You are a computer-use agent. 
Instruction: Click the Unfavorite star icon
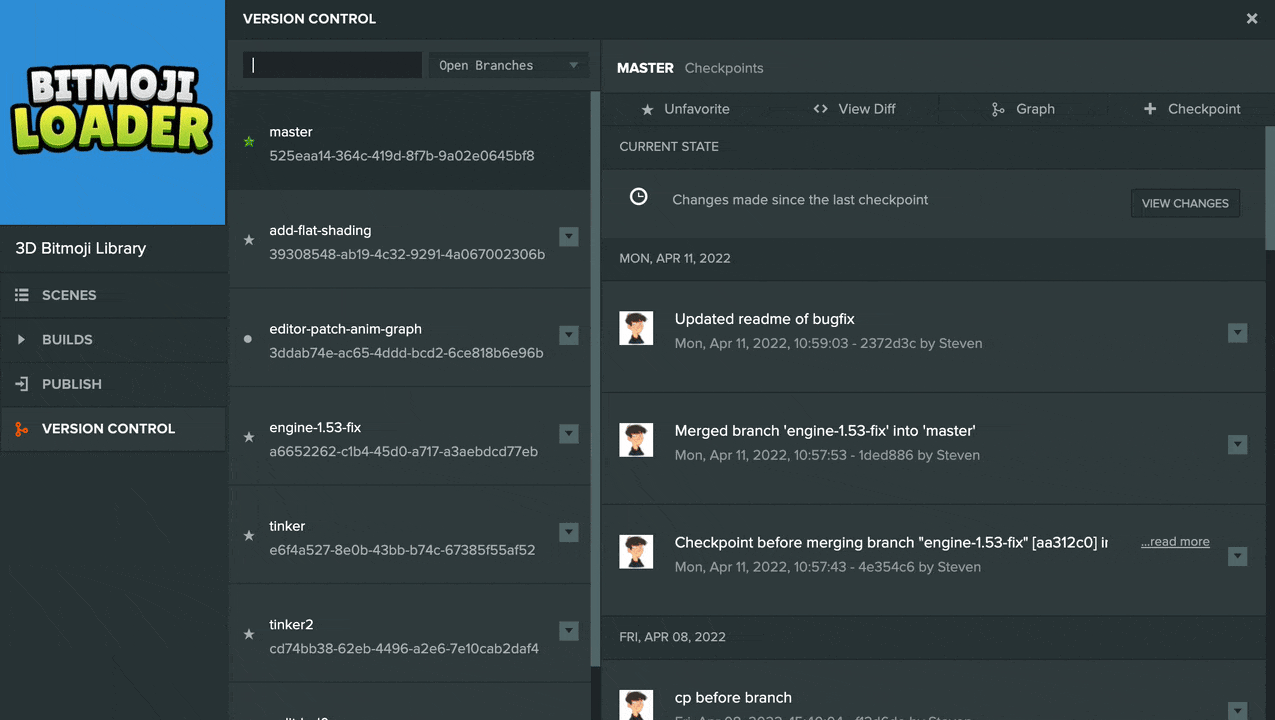647,109
